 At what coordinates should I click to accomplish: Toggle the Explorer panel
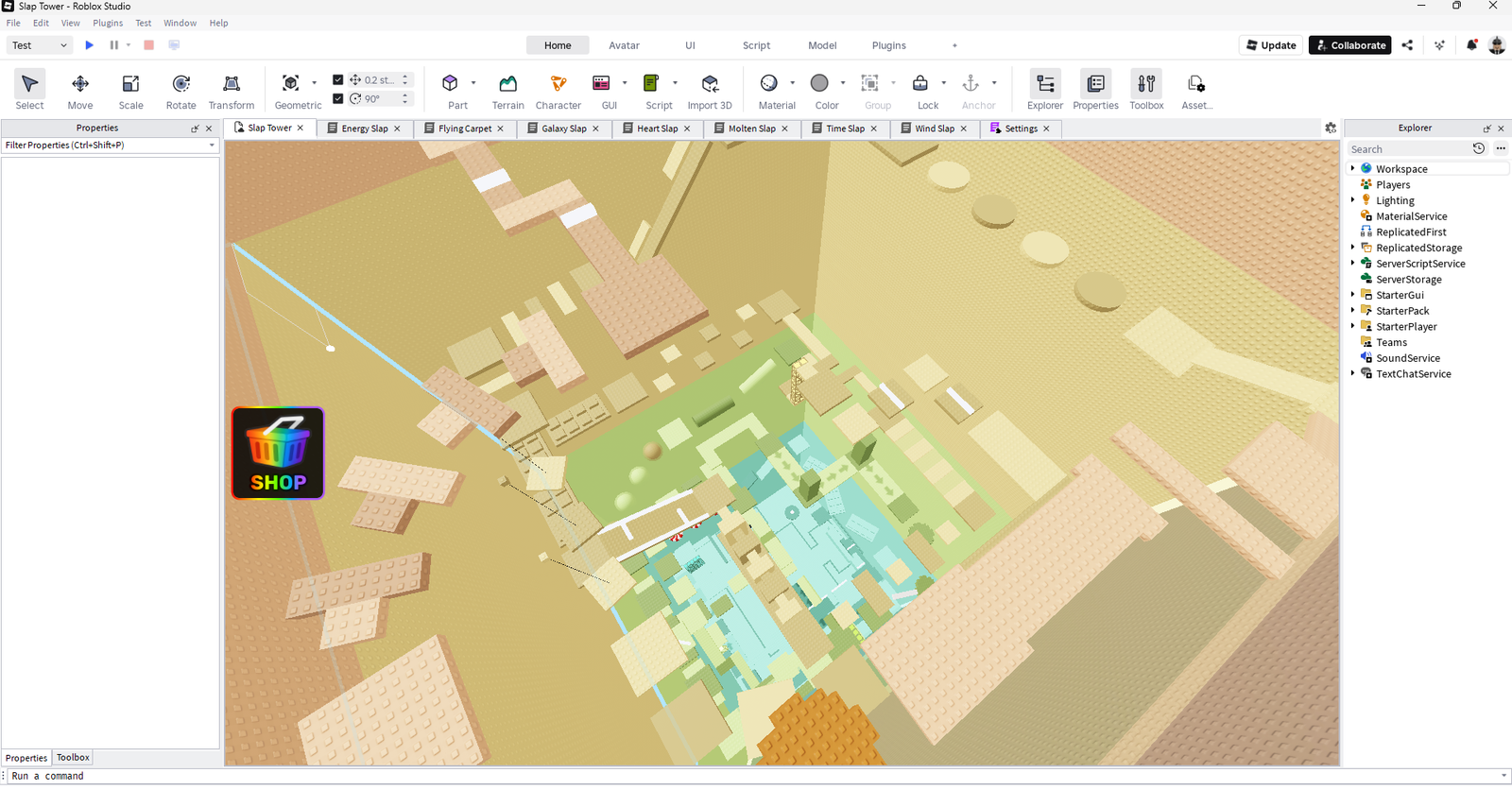pyautogui.click(x=1045, y=91)
